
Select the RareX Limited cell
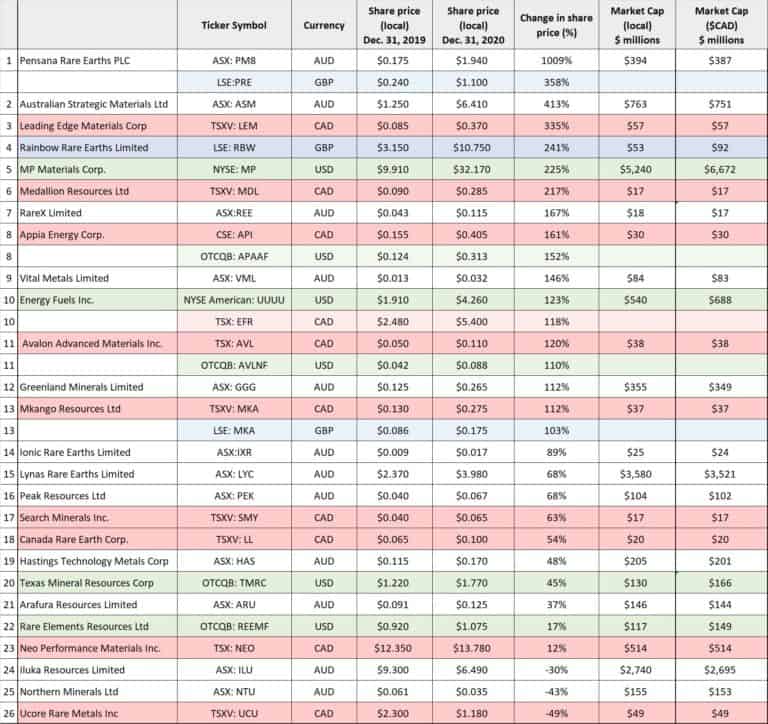pyautogui.click(x=97, y=213)
